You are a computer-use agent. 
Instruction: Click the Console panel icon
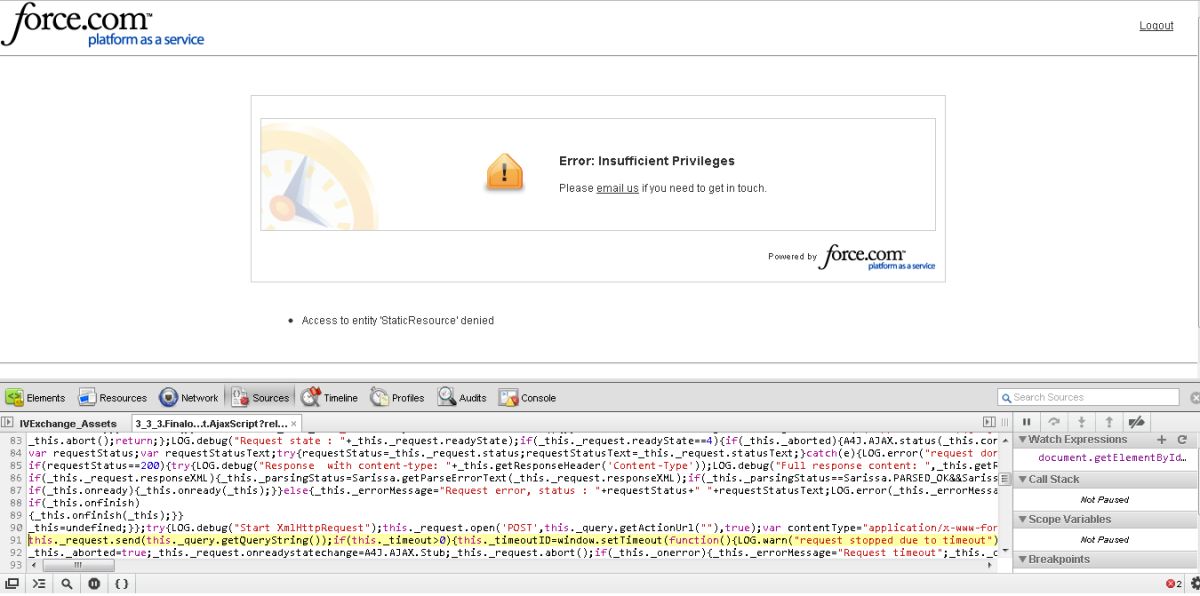tap(508, 398)
